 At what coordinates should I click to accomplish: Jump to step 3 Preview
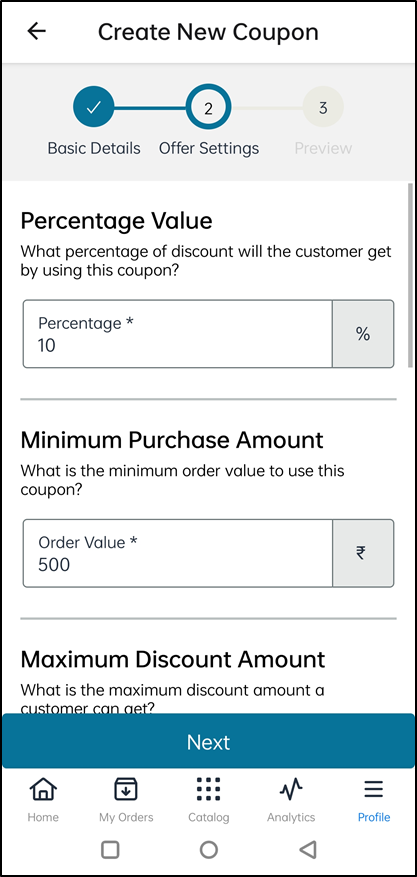coord(323,107)
